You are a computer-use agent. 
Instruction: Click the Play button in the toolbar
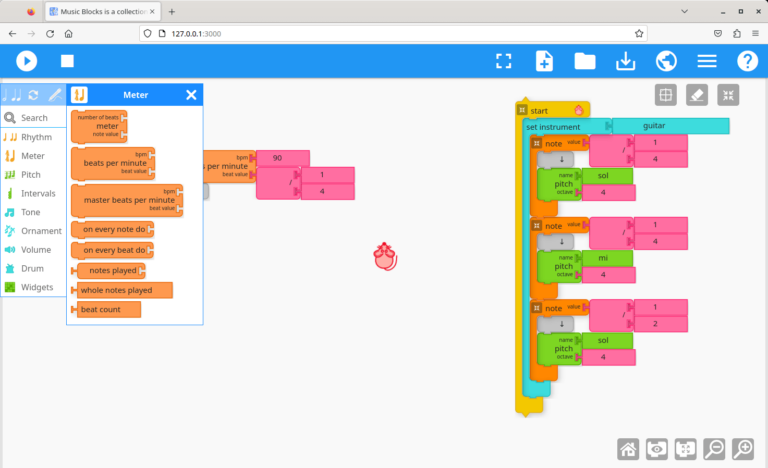tap(26, 61)
